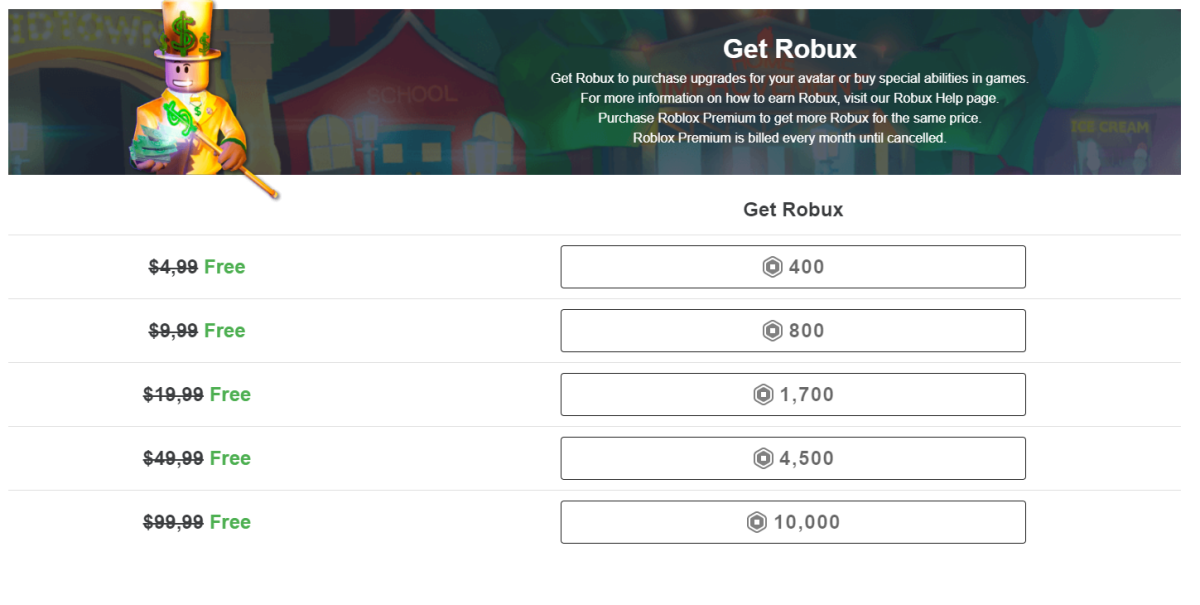The width and height of the screenshot is (1200, 605).
Task: Click the Robux icon beside 4,500
Action: 764,459
